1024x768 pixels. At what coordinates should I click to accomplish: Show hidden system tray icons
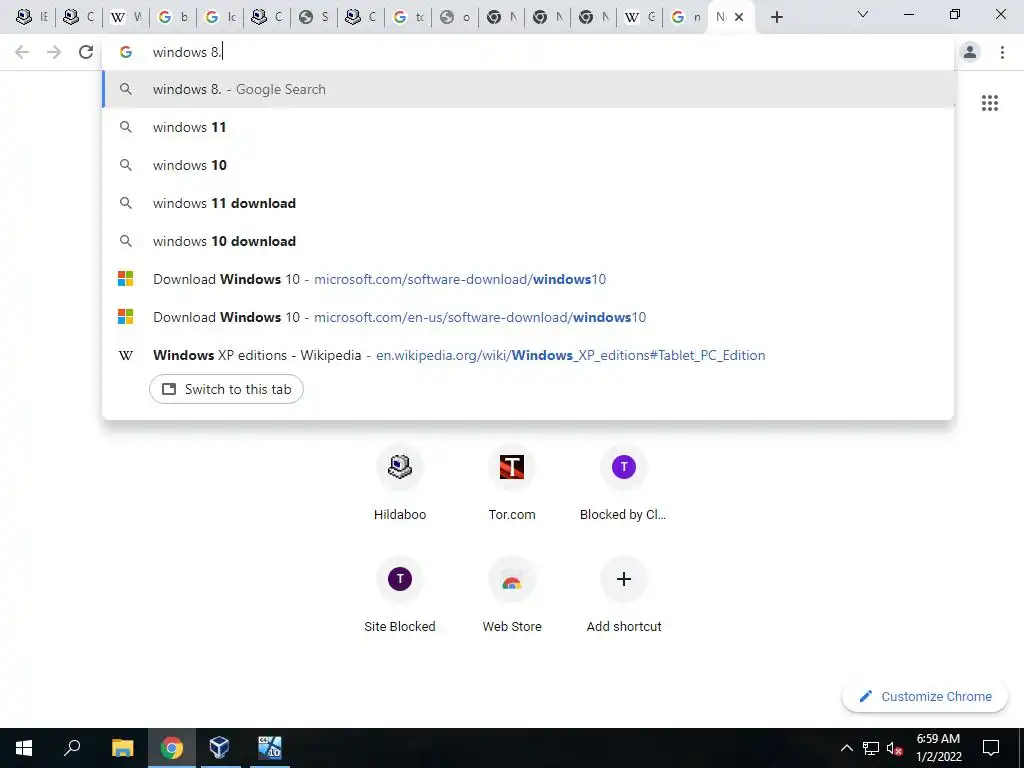[x=846, y=748]
